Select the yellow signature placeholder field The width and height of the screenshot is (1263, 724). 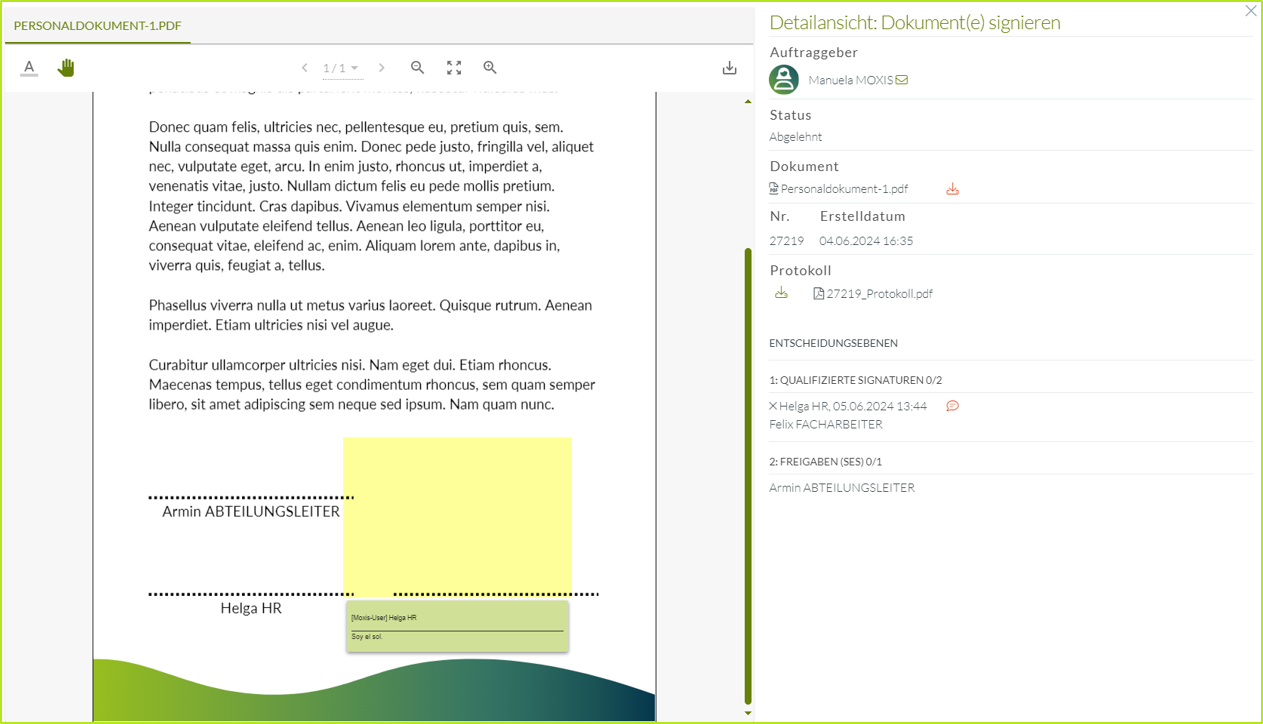(x=457, y=515)
